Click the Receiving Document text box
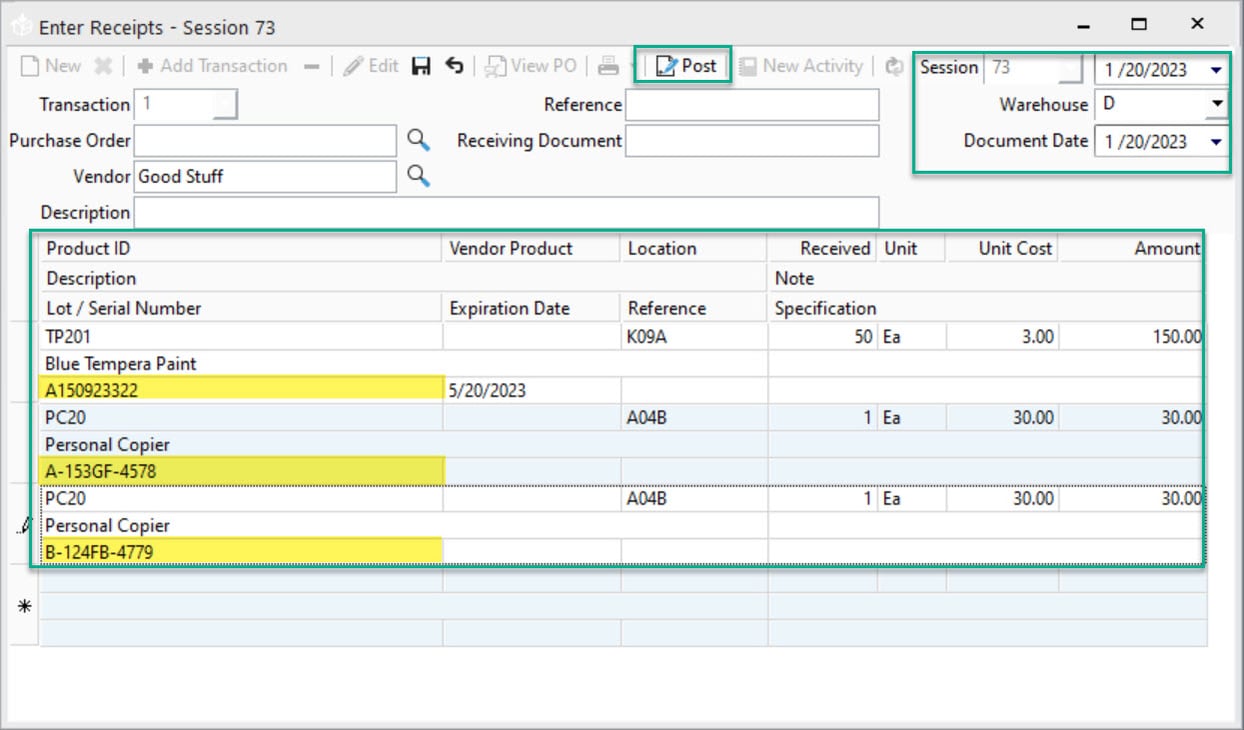This screenshot has width=1244, height=730. coord(750,141)
